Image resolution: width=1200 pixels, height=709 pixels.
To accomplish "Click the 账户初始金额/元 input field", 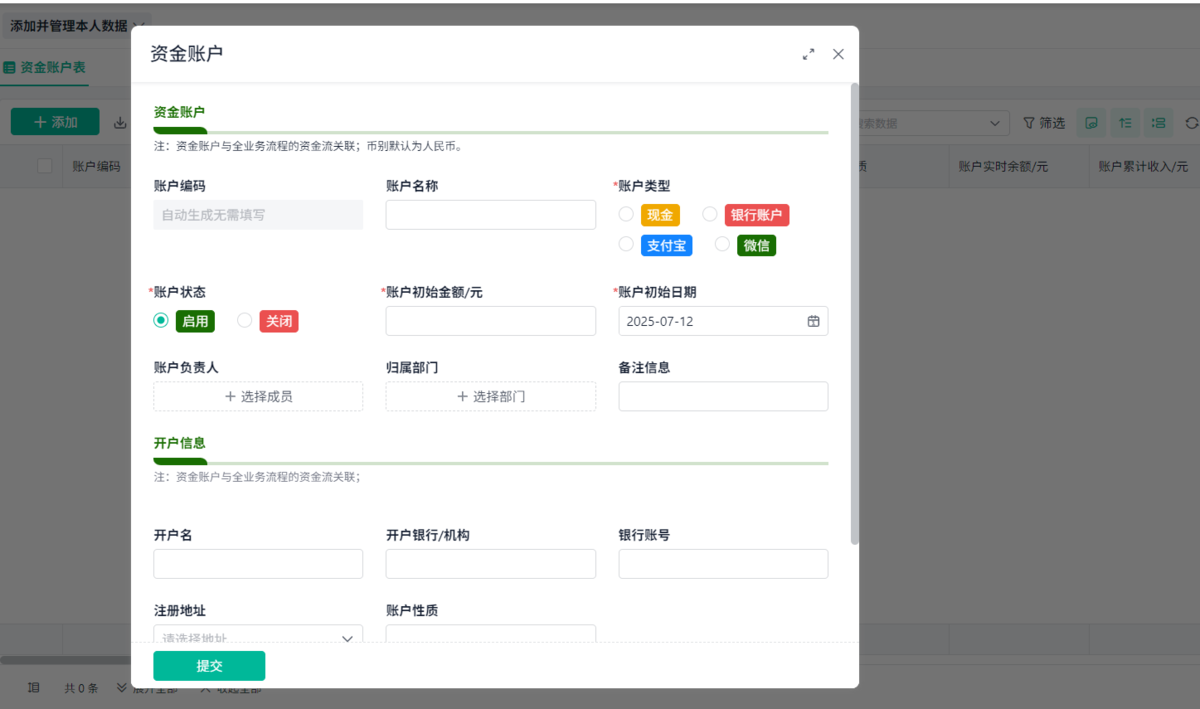I will pyautogui.click(x=491, y=321).
